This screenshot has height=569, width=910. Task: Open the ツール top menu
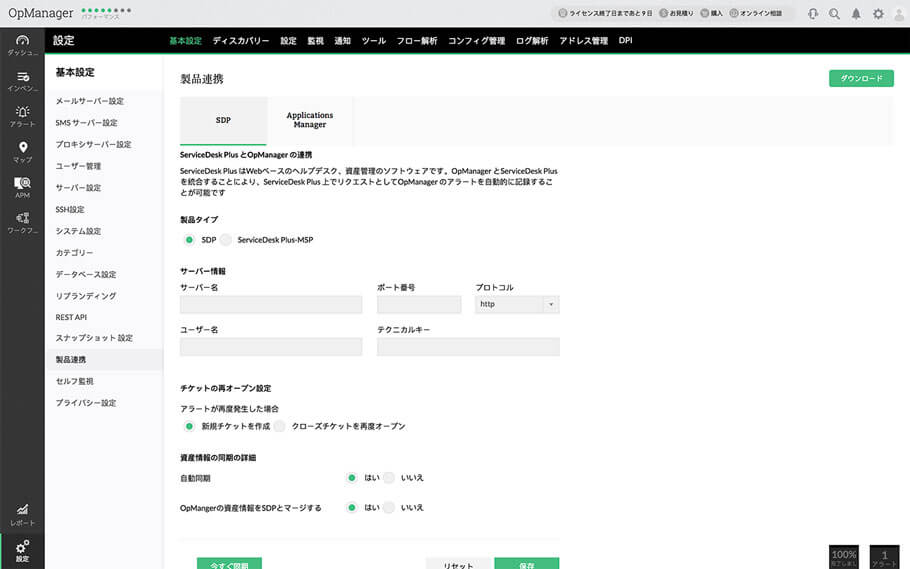click(x=374, y=41)
